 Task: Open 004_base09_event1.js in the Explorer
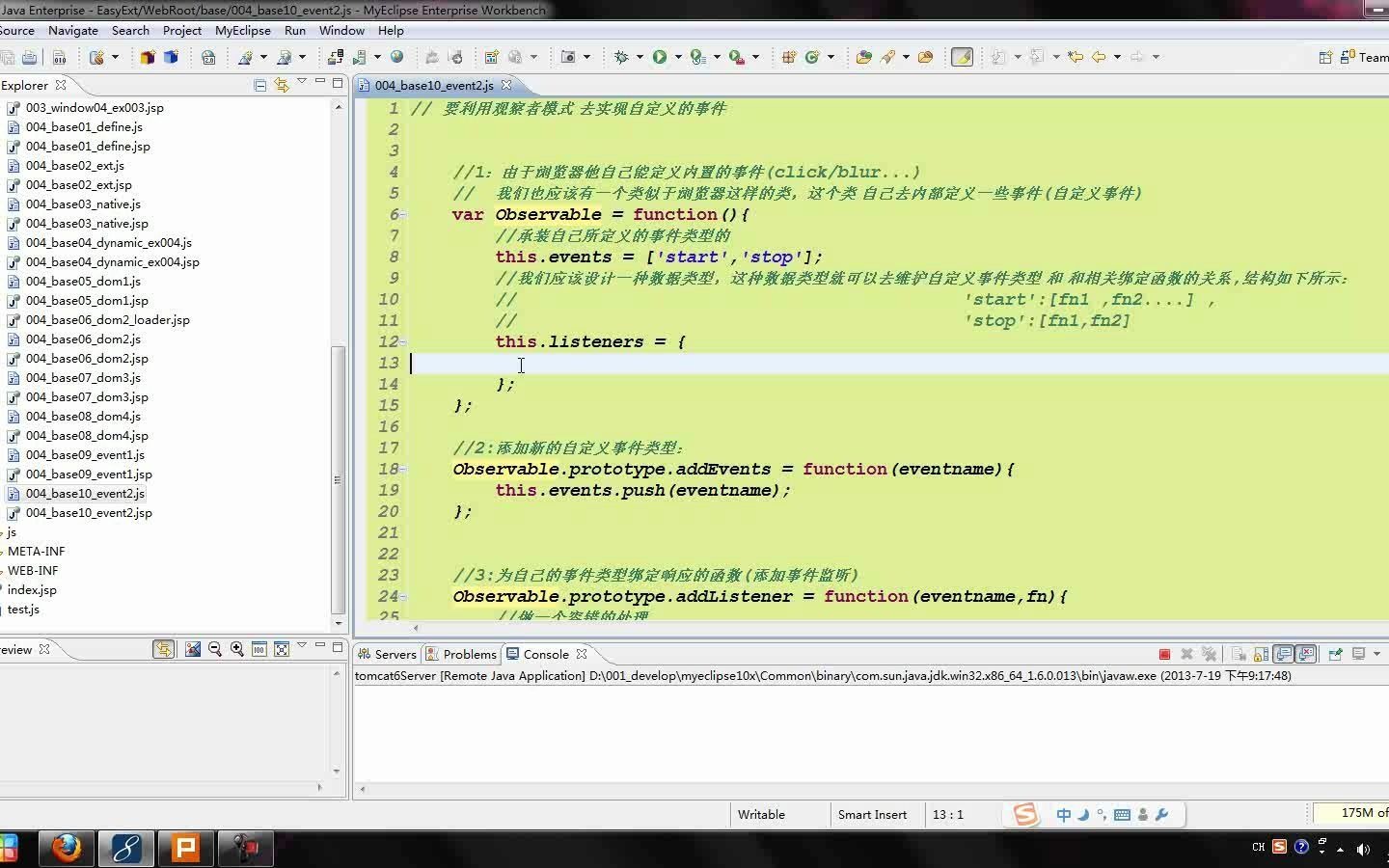click(x=85, y=454)
